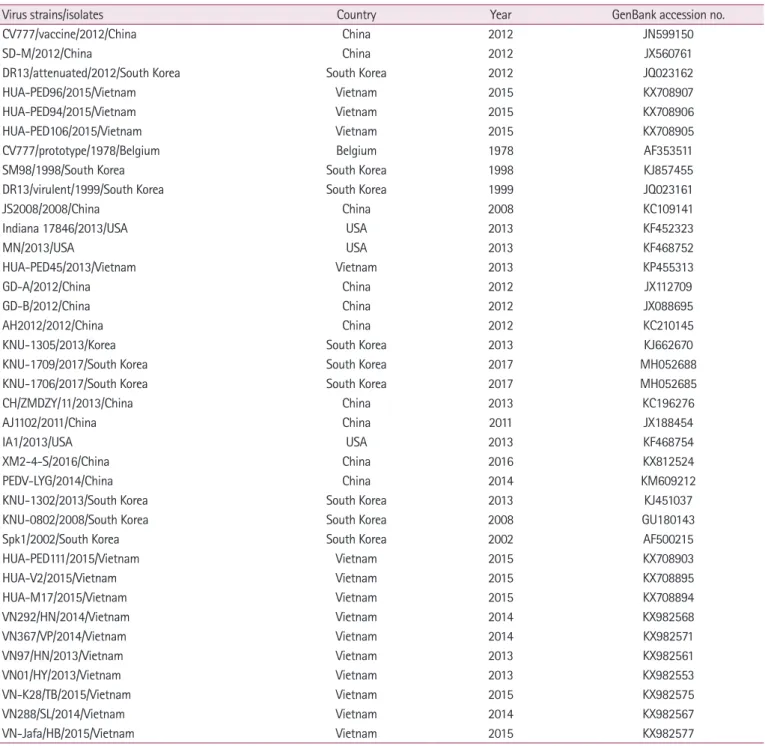Image resolution: width=765 pixels, height=746 pixels.
Task: Select strain AJ1102/2011/China
Action: tap(49, 423)
